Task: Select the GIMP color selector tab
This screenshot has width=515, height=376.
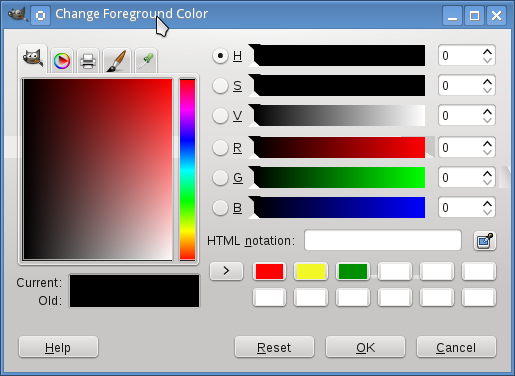Action: click(x=33, y=58)
